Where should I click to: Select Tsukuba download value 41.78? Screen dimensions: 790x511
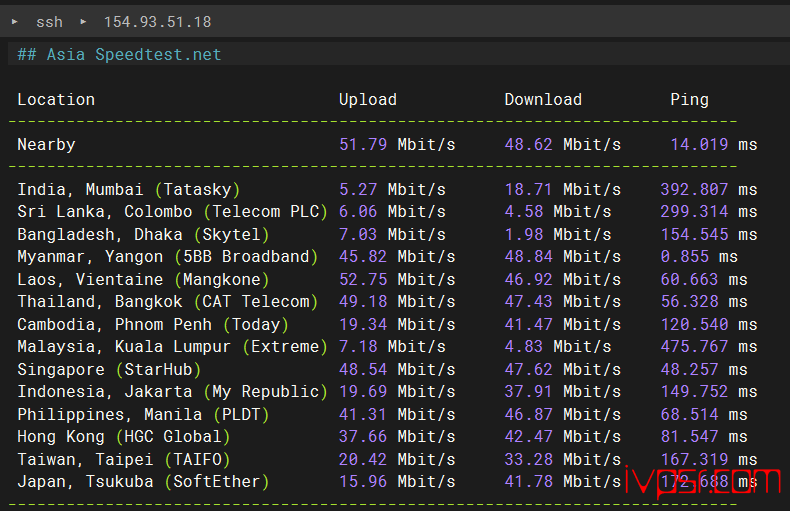click(x=529, y=482)
